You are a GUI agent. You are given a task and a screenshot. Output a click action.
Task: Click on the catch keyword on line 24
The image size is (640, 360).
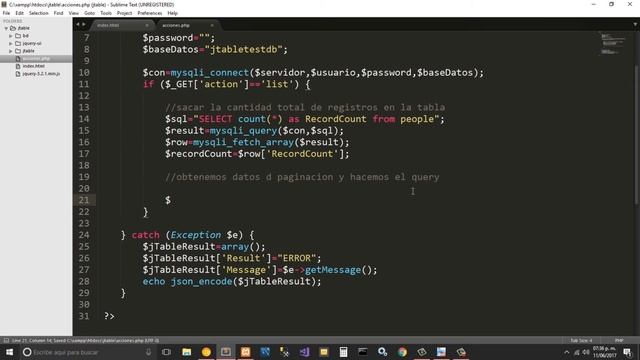(145, 235)
